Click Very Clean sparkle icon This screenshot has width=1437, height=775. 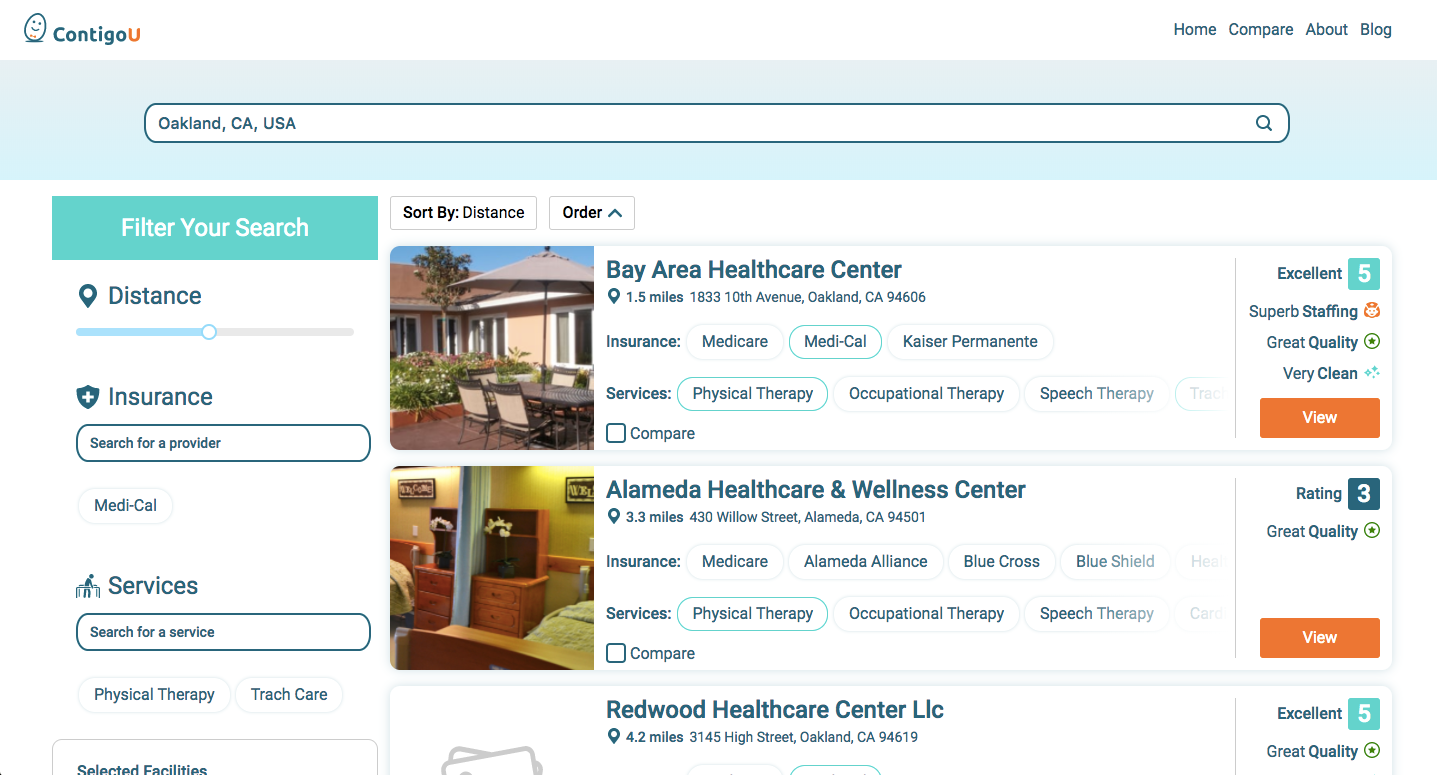pos(1372,373)
